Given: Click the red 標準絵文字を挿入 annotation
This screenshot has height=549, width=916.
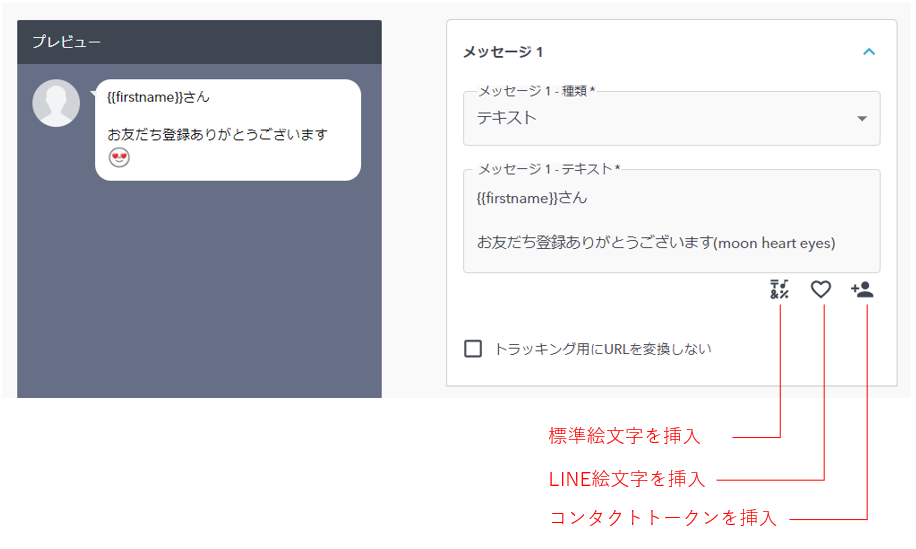Looking at the screenshot, I should pos(625,436).
